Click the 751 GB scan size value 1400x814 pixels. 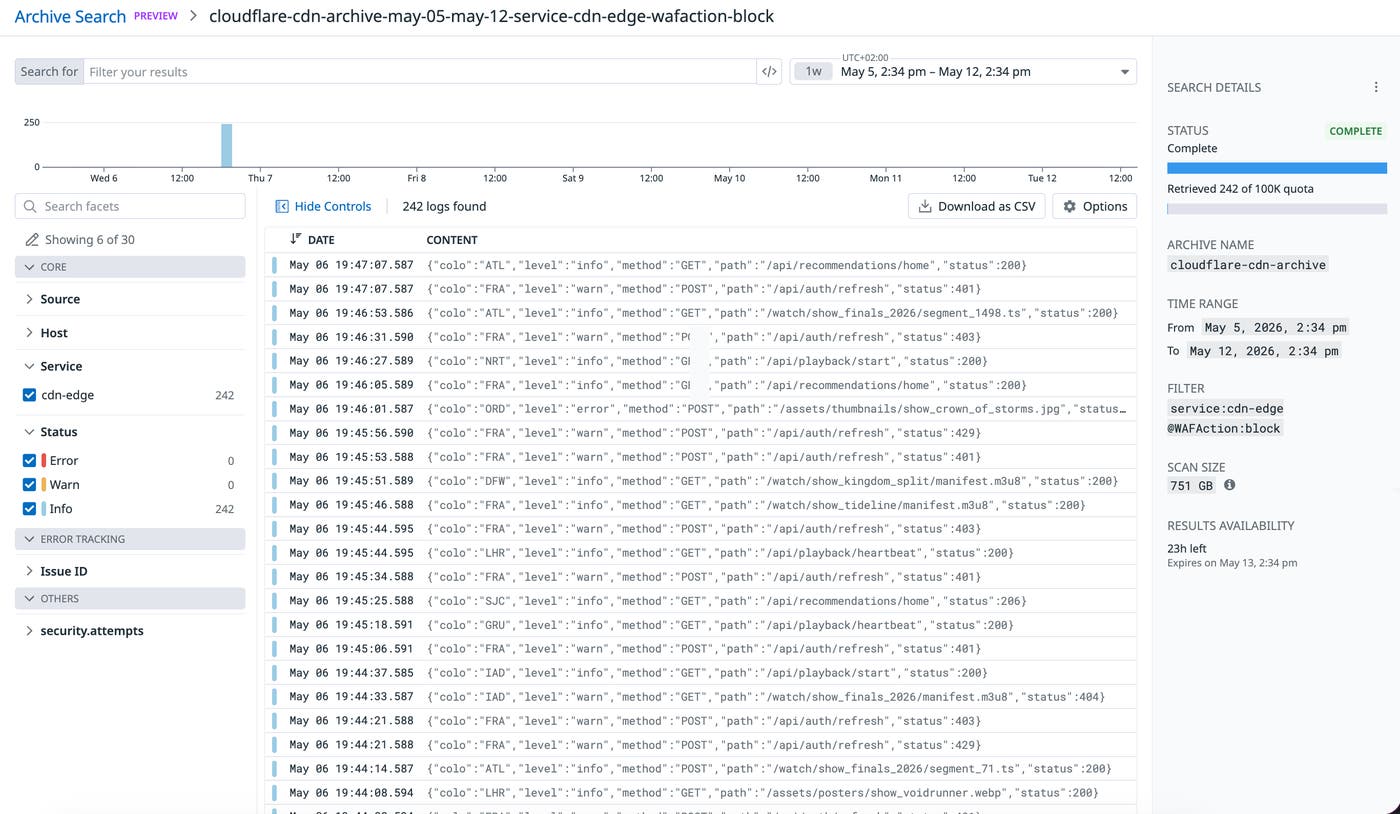click(1191, 485)
